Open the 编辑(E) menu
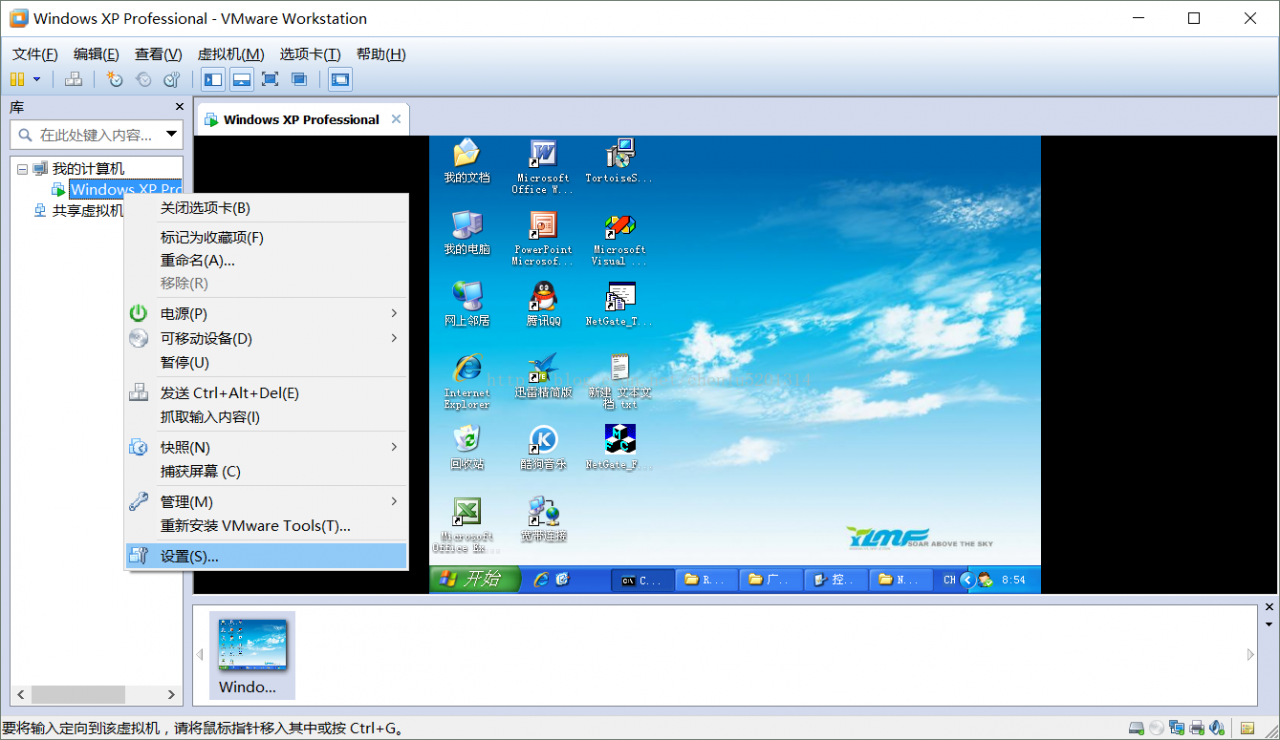Image resolution: width=1280 pixels, height=740 pixels. [96, 54]
